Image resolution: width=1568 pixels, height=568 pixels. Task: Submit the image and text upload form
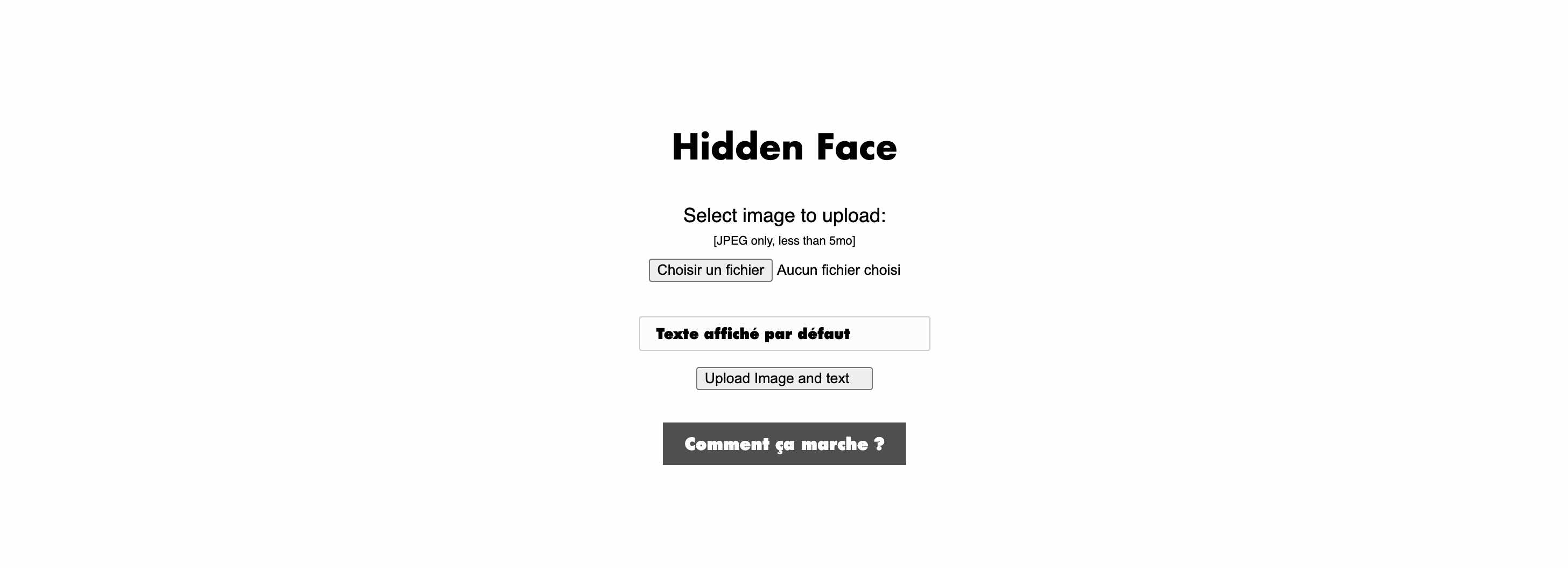[784, 378]
